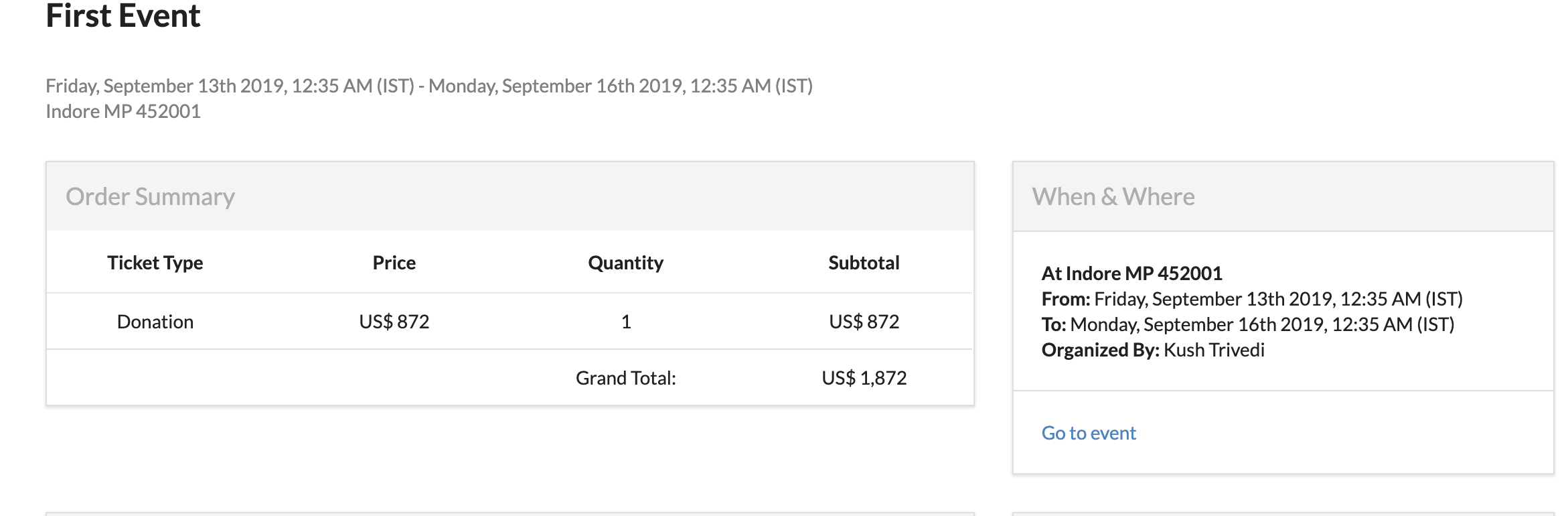Click the Quantity column header
This screenshot has height=516, width=1568.
tap(625, 263)
